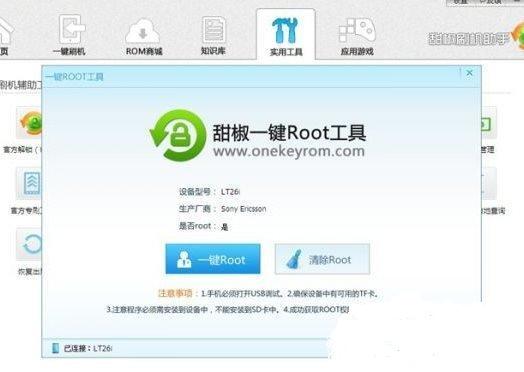Screen dimensions: 524x372
Task: Click the 是否root value 是
Action: coord(225,227)
